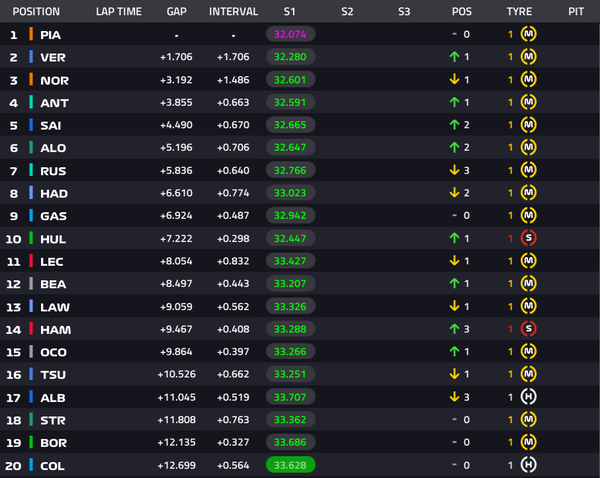This screenshot has height=478, width=600.
Task: Click the green up arrow for ALO
Action: pos(454,147)
